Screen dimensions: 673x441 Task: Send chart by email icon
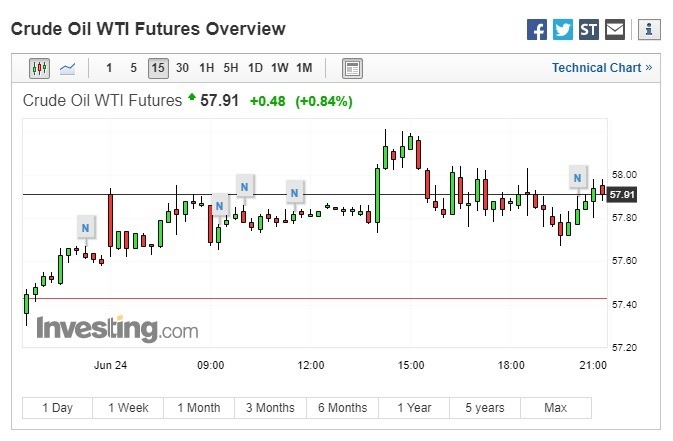tap(615, 30)
